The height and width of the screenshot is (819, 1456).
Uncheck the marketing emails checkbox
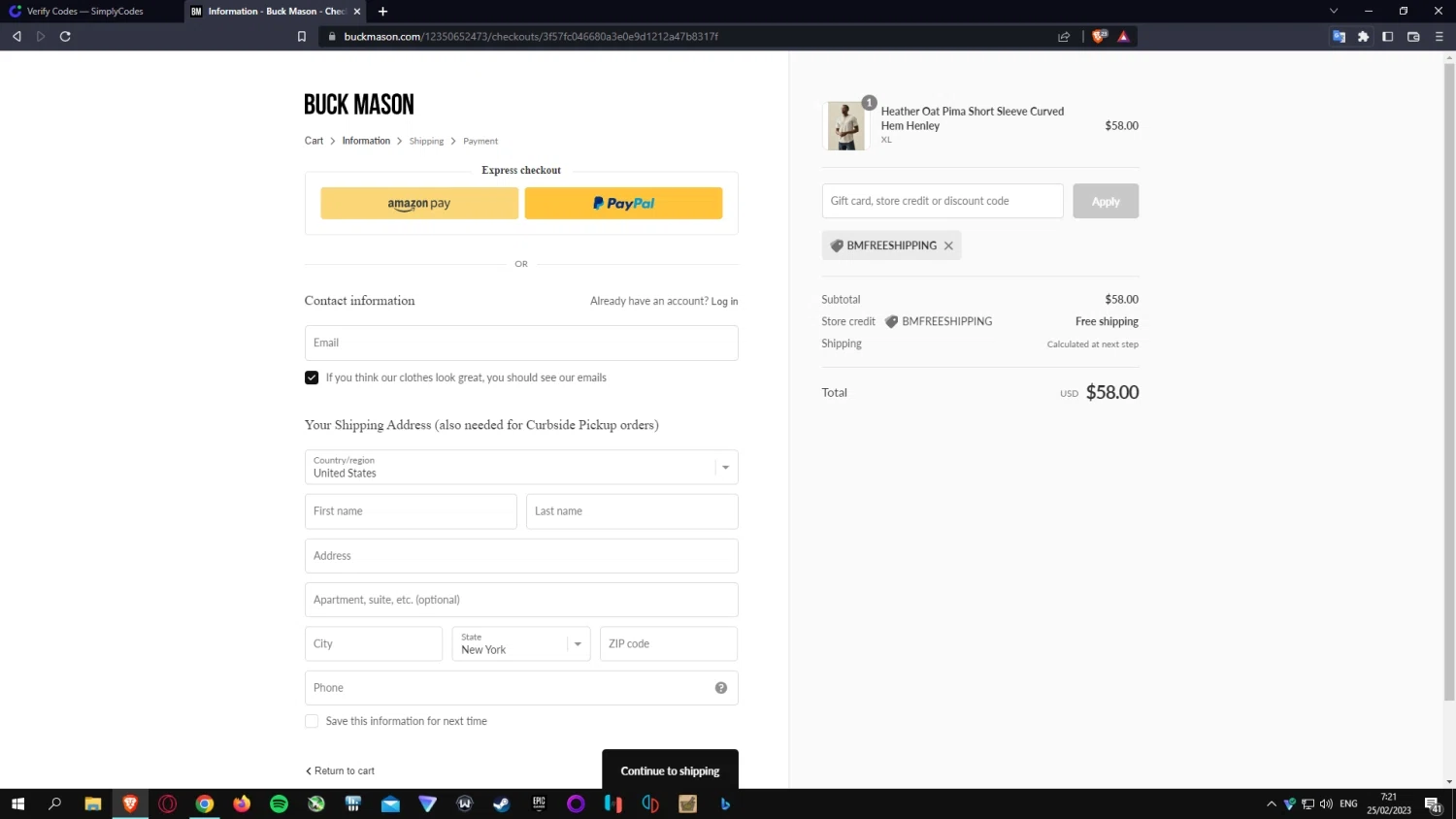pyautogui.click(x=312, y=377)
